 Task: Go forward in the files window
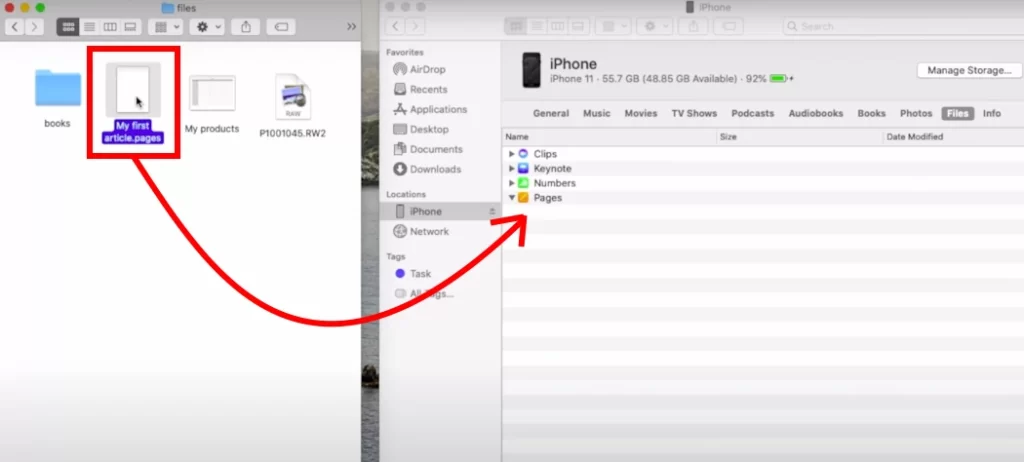click(x=34, y=27)
